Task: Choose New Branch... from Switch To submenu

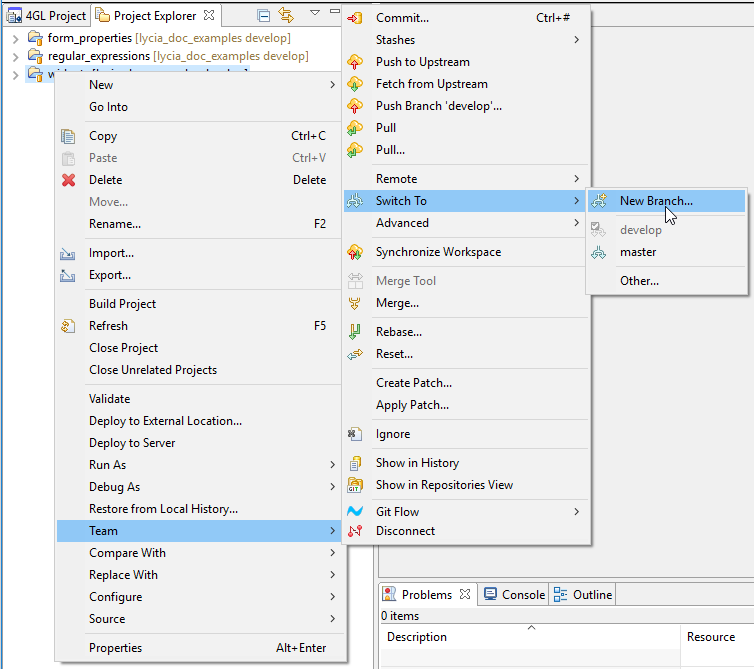Action: [x=655, y=201]
